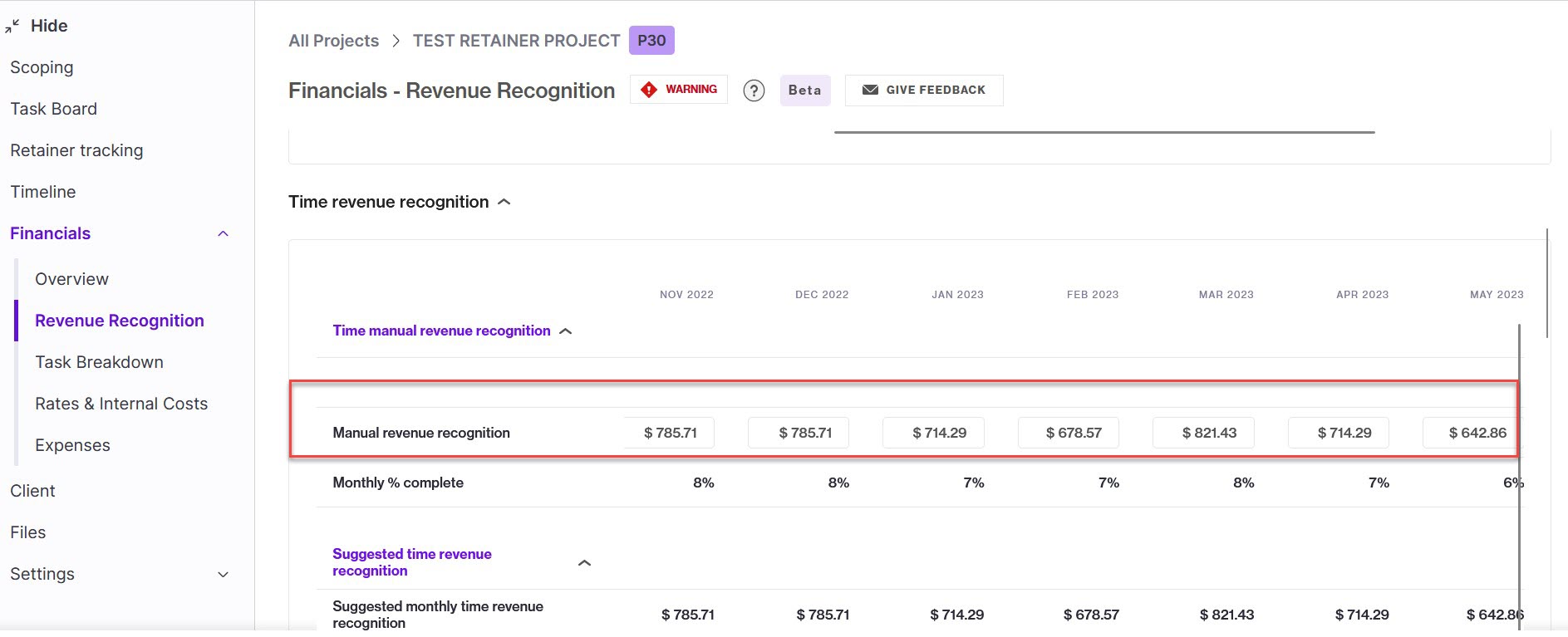Collapse Time manual revenue recognition group

(x=566, y=331)
